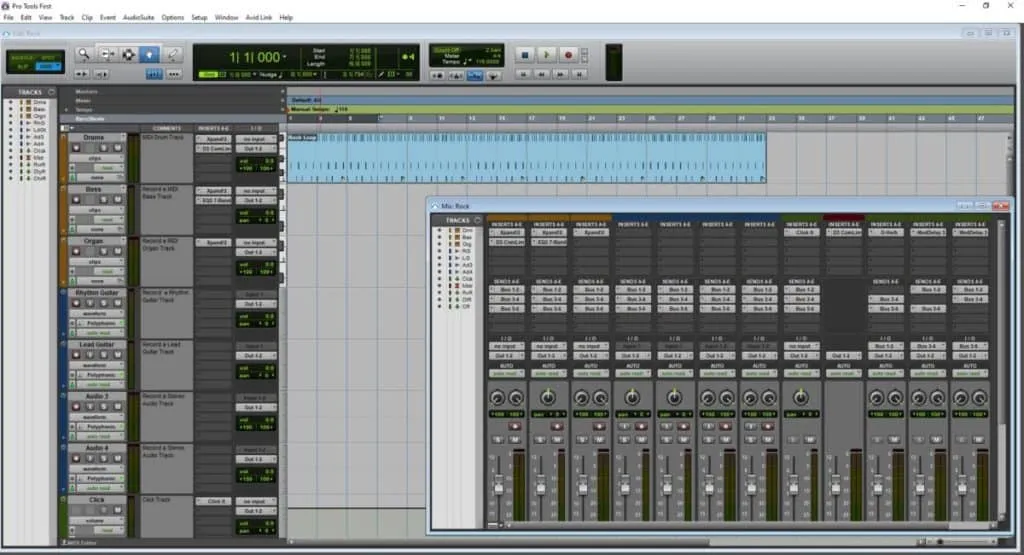Click the main counter 1|1|000 display
The width and height of the screenshot is (1024, 555).
pos(254,57)
